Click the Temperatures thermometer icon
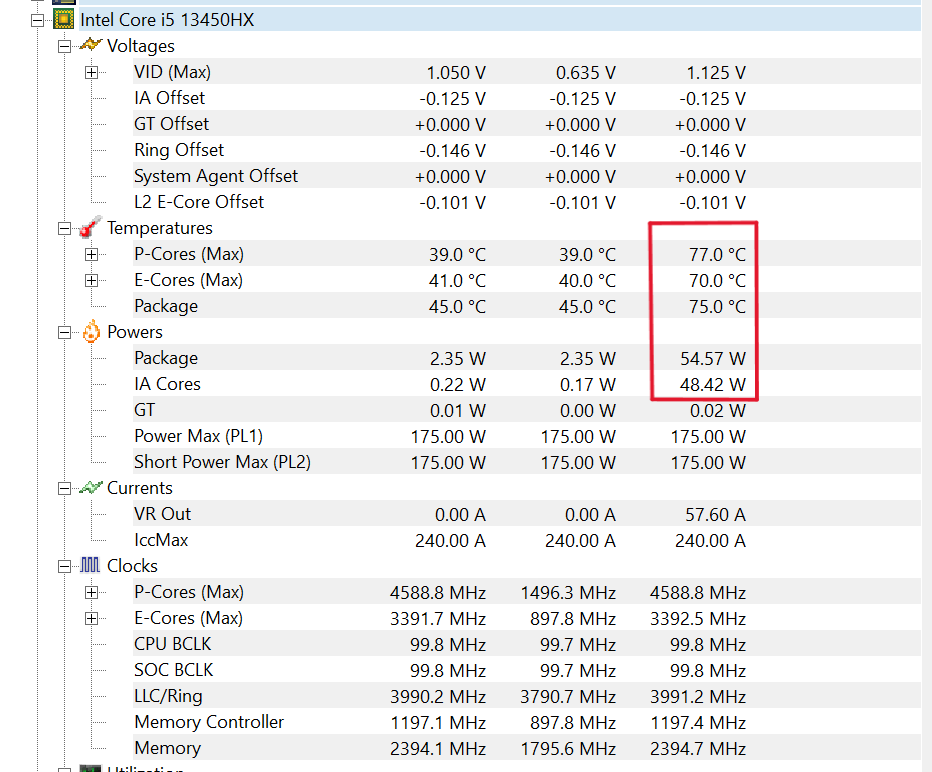The width and height of the screenshot is (932, 772). (90, 227)
